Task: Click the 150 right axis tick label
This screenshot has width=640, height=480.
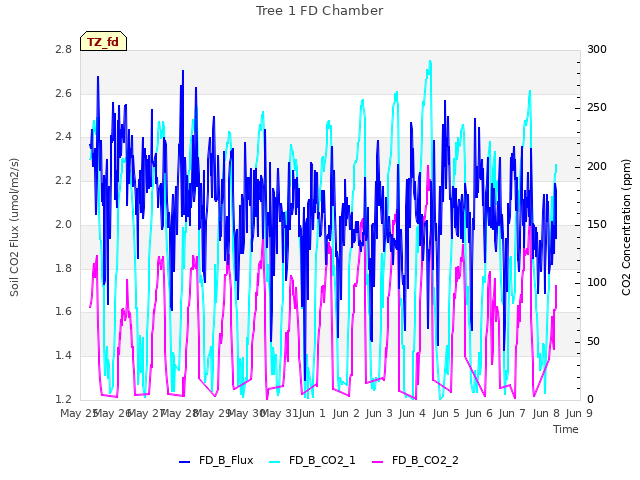Action: pyautogui.click(x=597, y=224)
